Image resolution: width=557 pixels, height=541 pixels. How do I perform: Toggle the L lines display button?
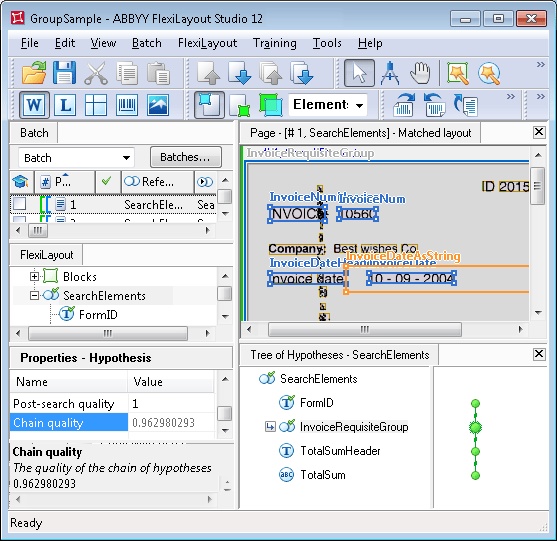[x=65, y=105]
